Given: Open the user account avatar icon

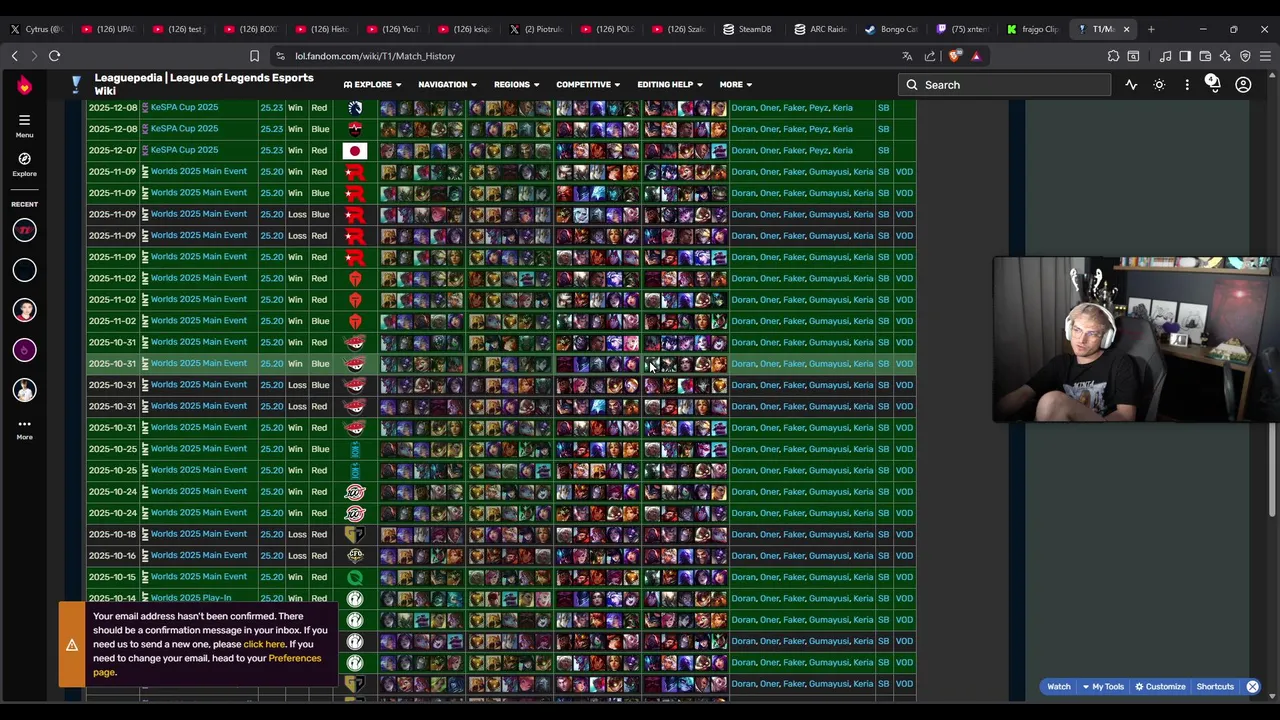Looking at the screenshot, I should [x=1243, y=85].
